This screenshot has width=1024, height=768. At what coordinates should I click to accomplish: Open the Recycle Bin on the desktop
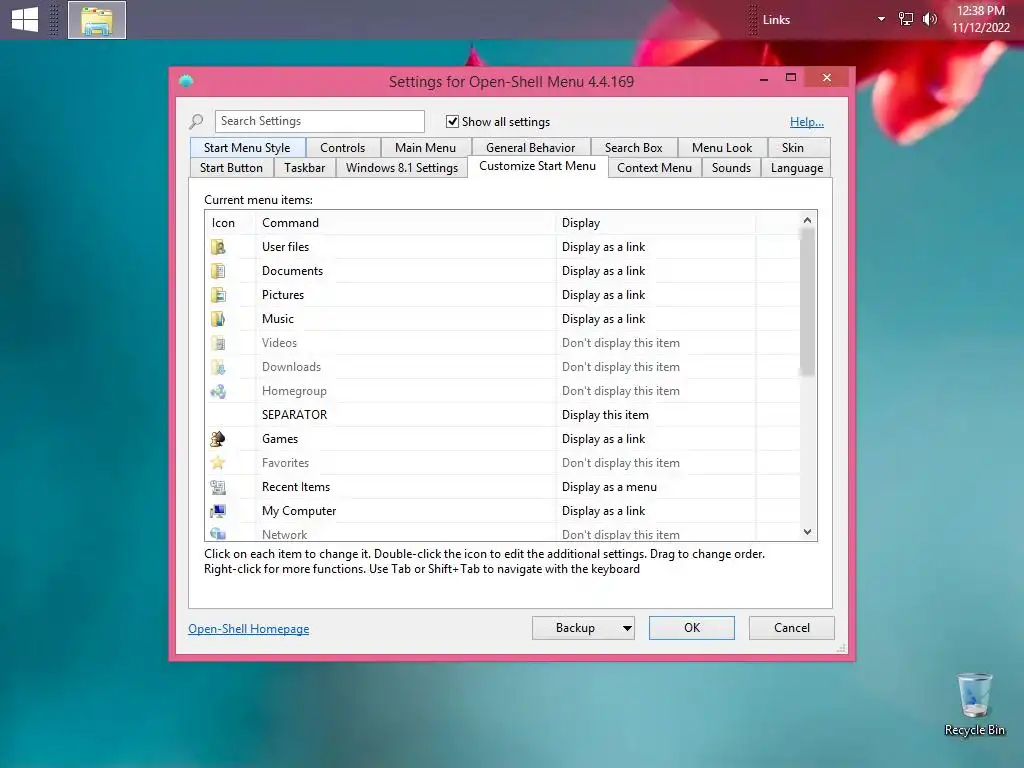tap(974, 705)
